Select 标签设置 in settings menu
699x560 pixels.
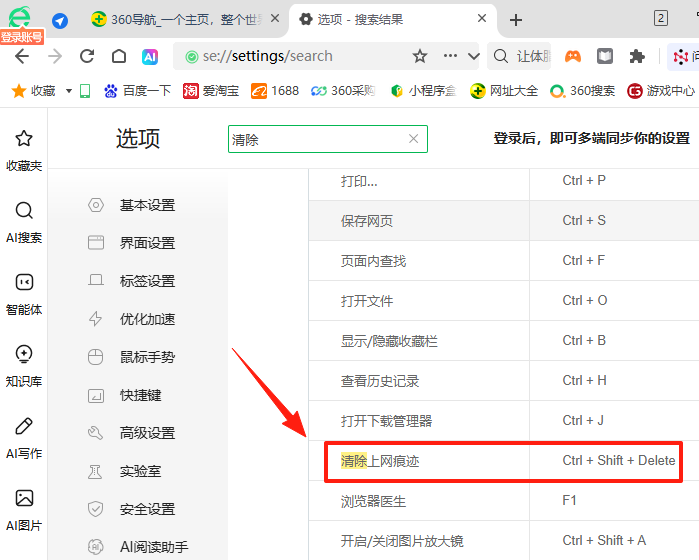click(132, 281)
